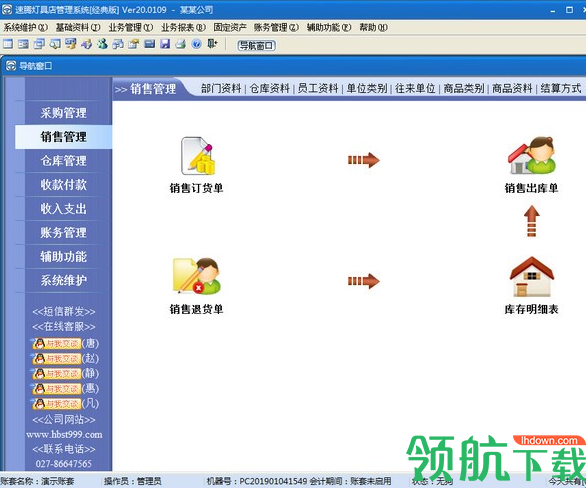
Task: Click the 导航窗口 inner window title icon
Action: [x=11, y=66]
